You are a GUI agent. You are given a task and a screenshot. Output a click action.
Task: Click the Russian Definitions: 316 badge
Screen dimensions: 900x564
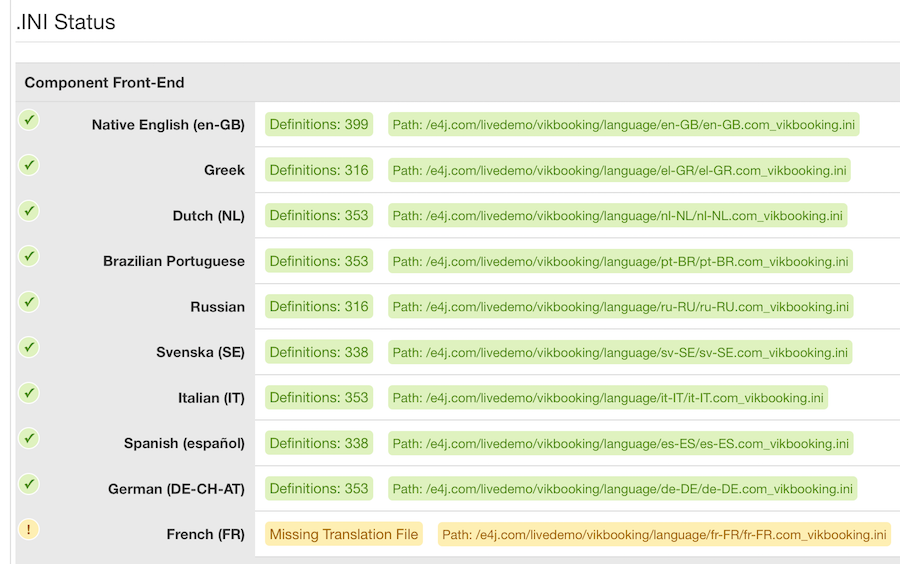click(319, 307)
